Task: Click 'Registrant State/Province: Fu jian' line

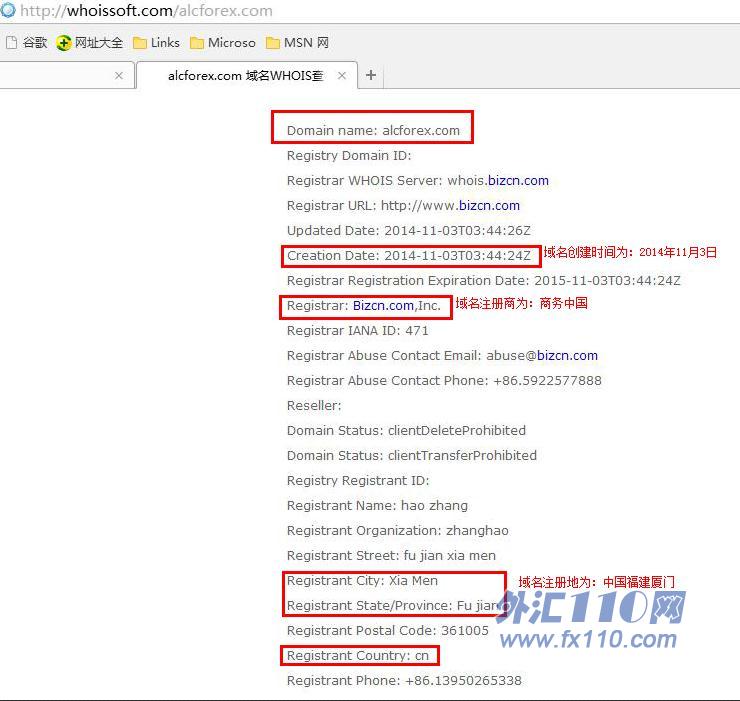Action: point(395,606)
